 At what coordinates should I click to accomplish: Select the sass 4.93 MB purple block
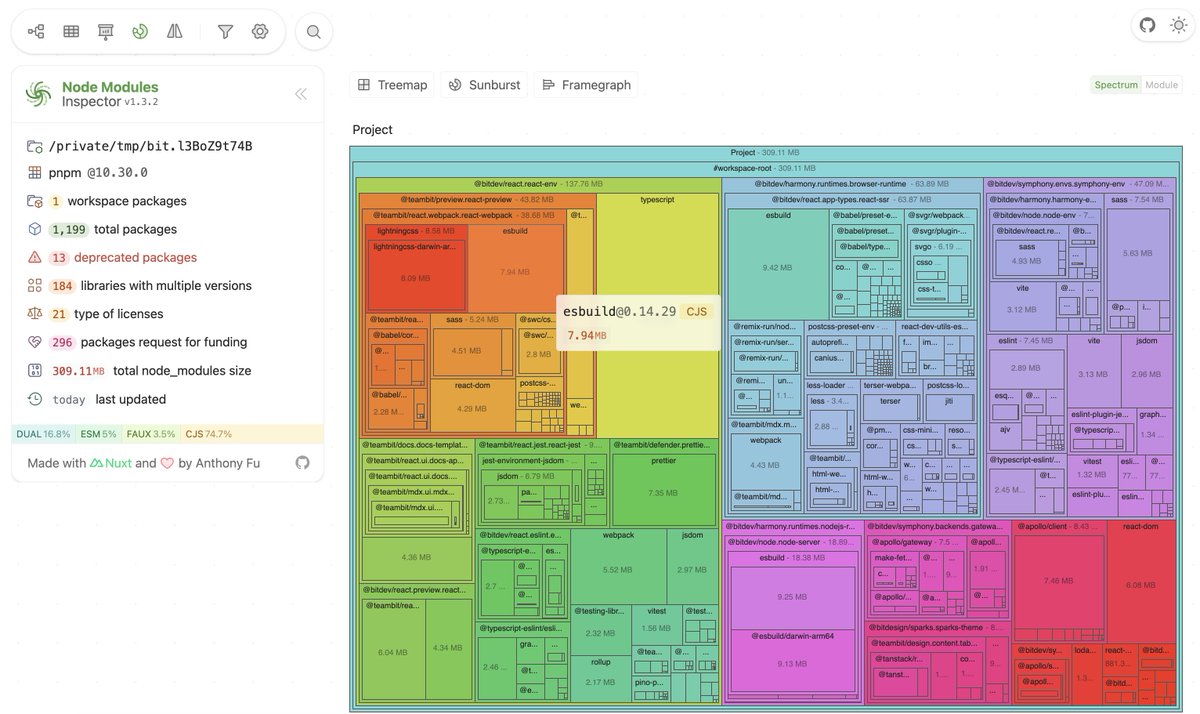point(1026,260)
